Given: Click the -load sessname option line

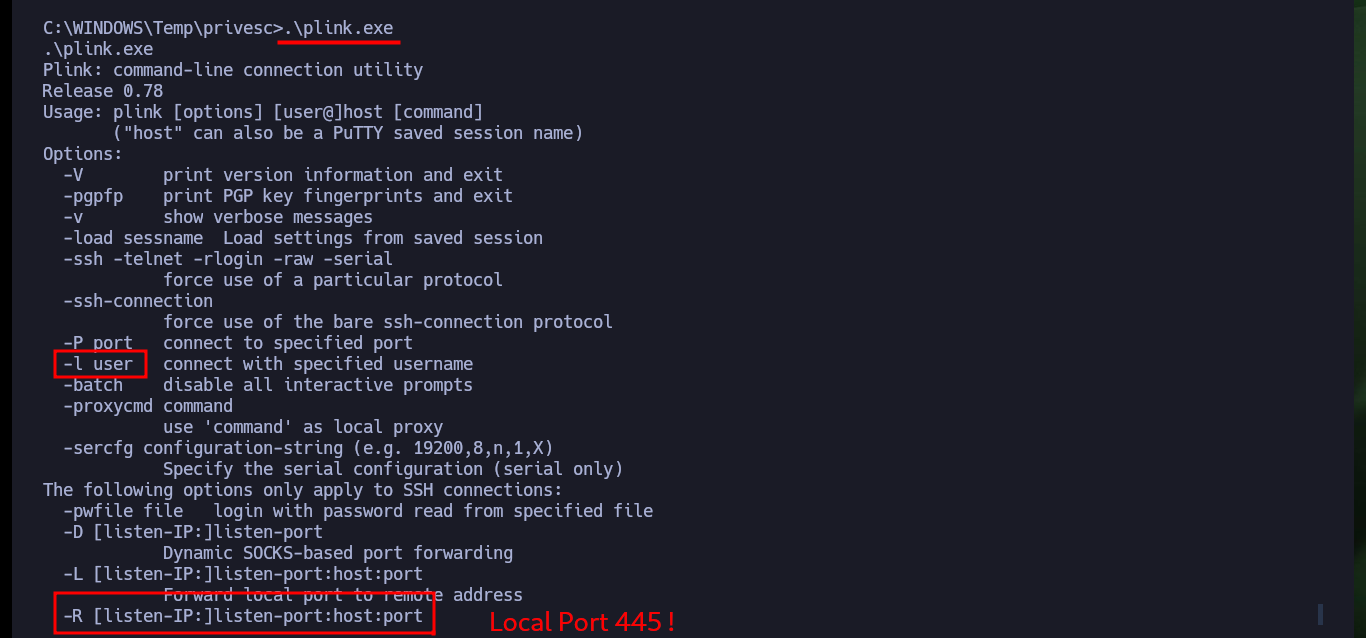Looking at the screenshot, I should tap(303, 238).
